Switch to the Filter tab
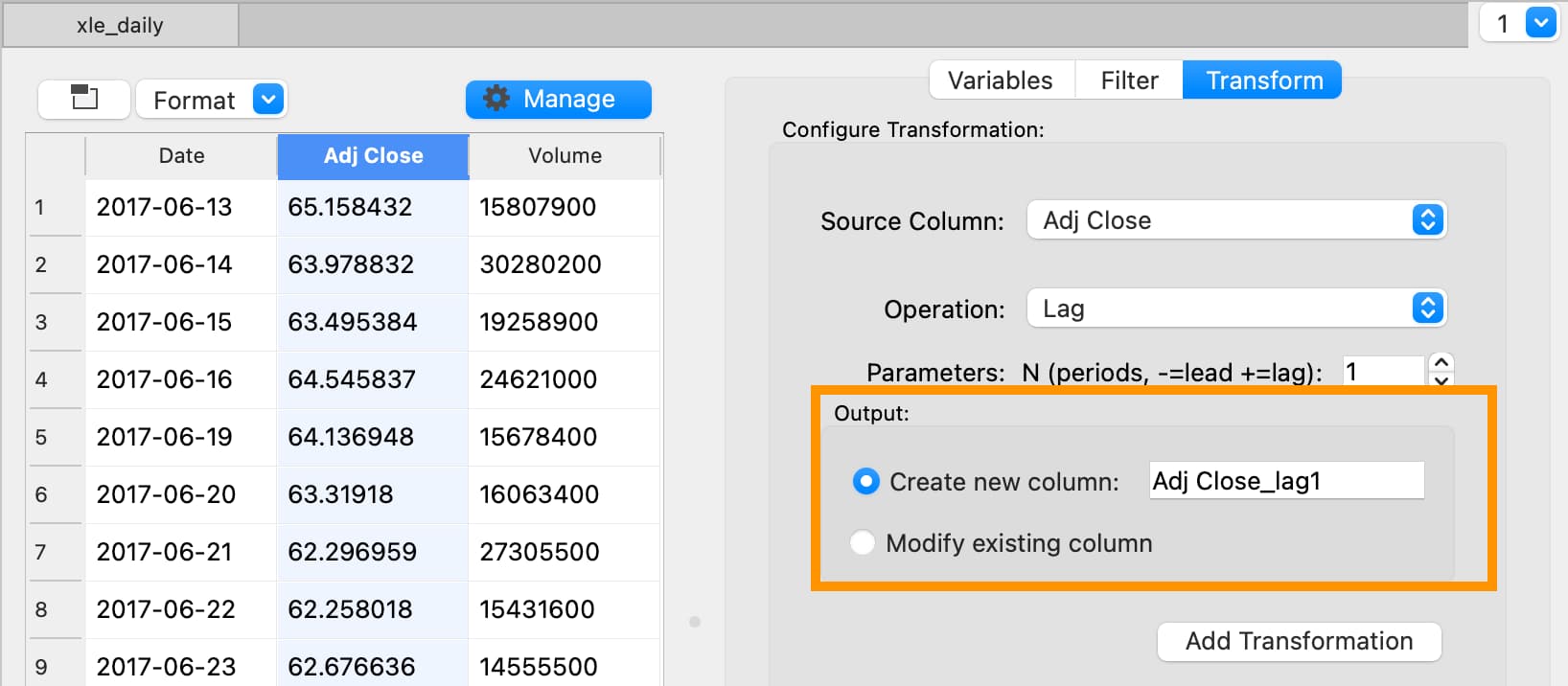The height and width of the screenshot is (686, 1568). coord(1129,80)
